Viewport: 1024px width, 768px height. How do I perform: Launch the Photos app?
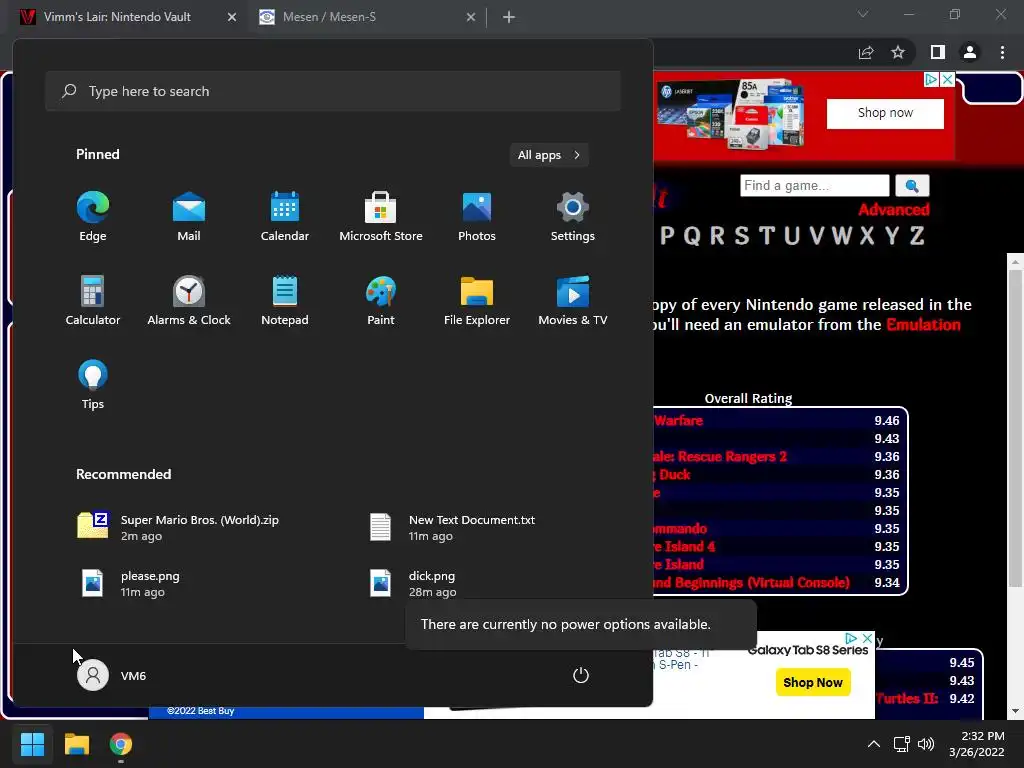point(477,217)
